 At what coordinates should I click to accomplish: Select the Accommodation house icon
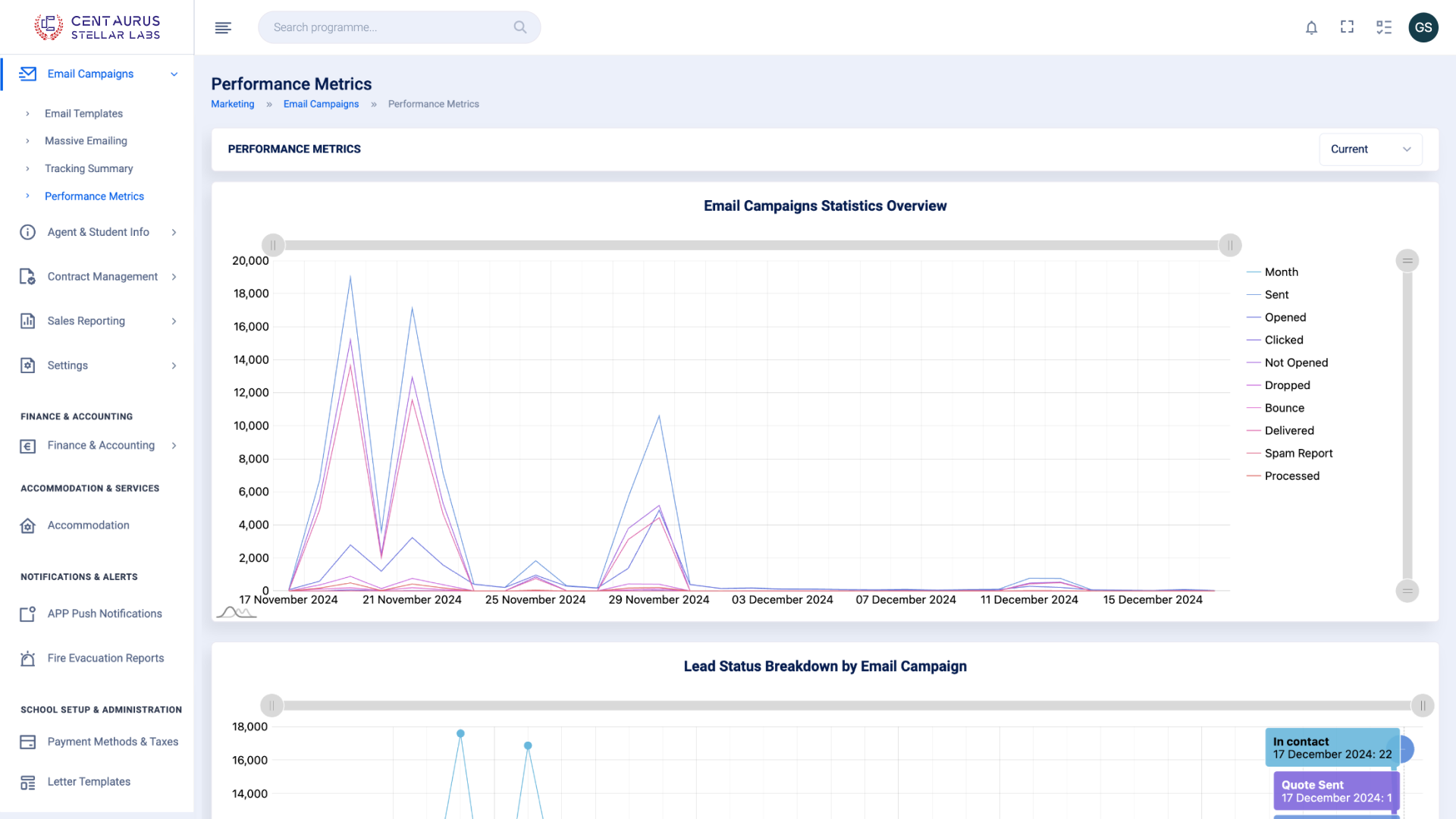coord(28,525)
